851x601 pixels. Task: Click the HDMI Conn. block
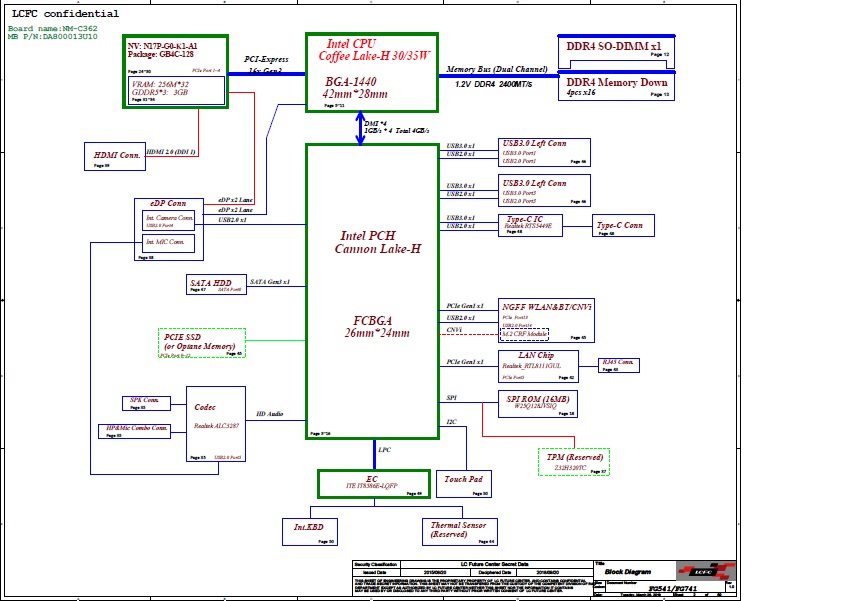[x=115, y=156]
